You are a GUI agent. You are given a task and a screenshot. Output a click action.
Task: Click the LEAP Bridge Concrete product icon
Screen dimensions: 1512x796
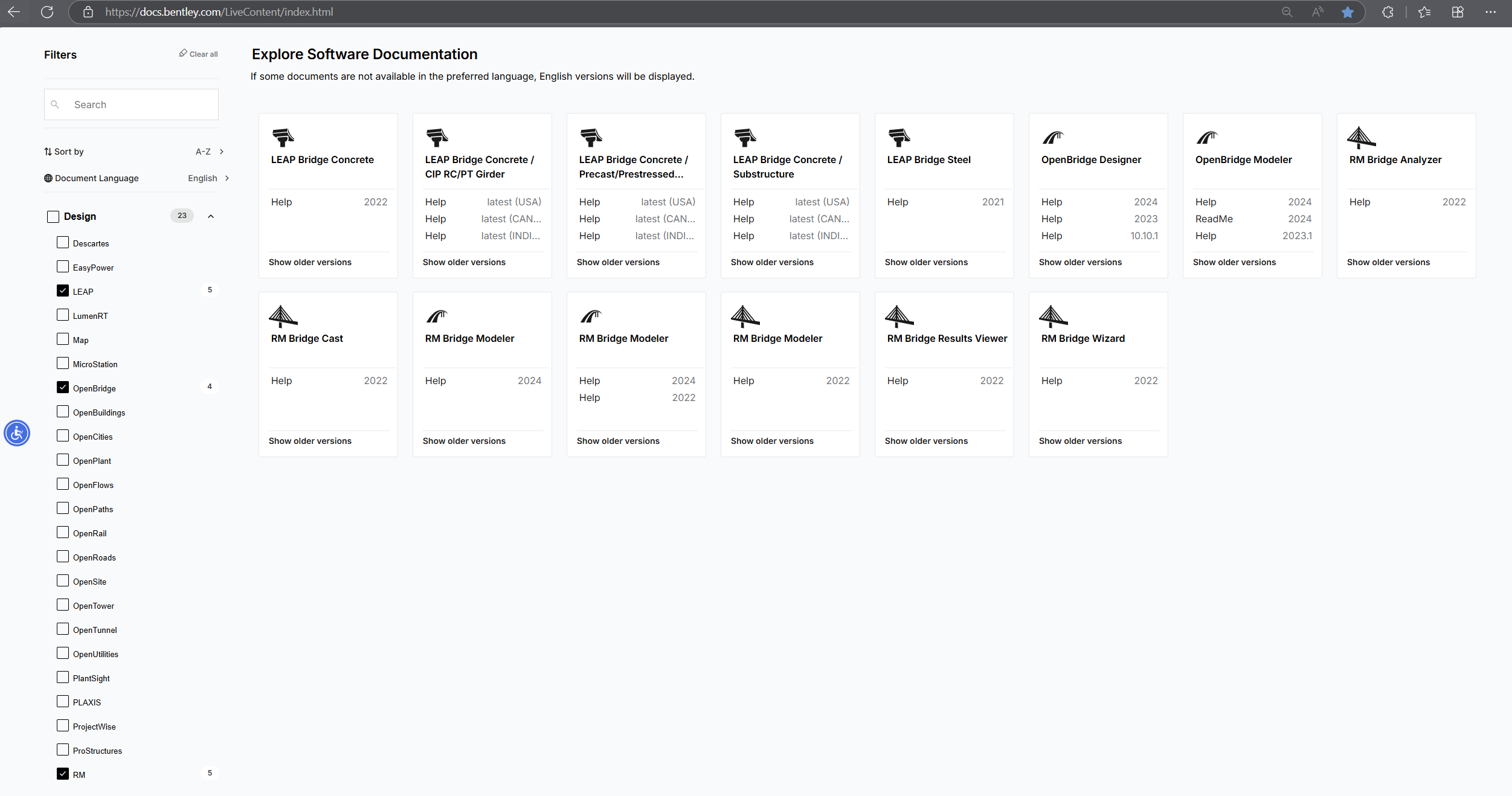click(x=283, y=137)
